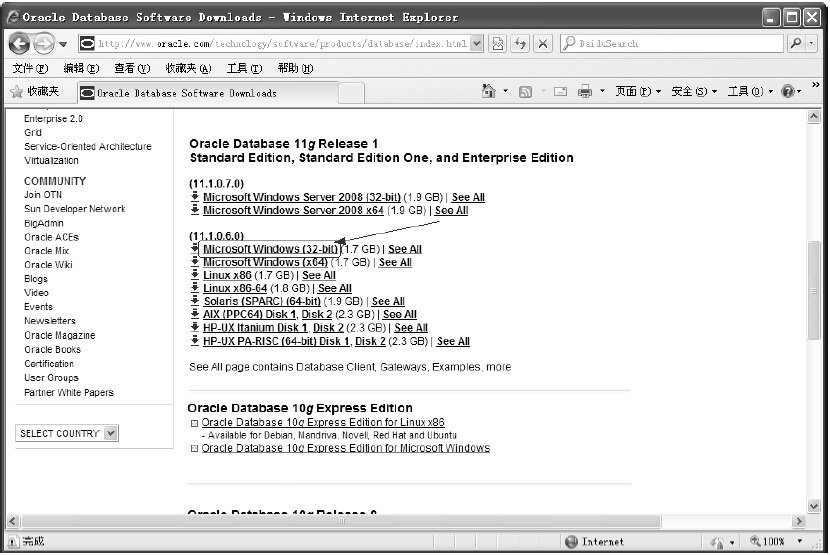
Task: Select the Oracle Database Software Downloads tab
Action: (x=208, y=93)
